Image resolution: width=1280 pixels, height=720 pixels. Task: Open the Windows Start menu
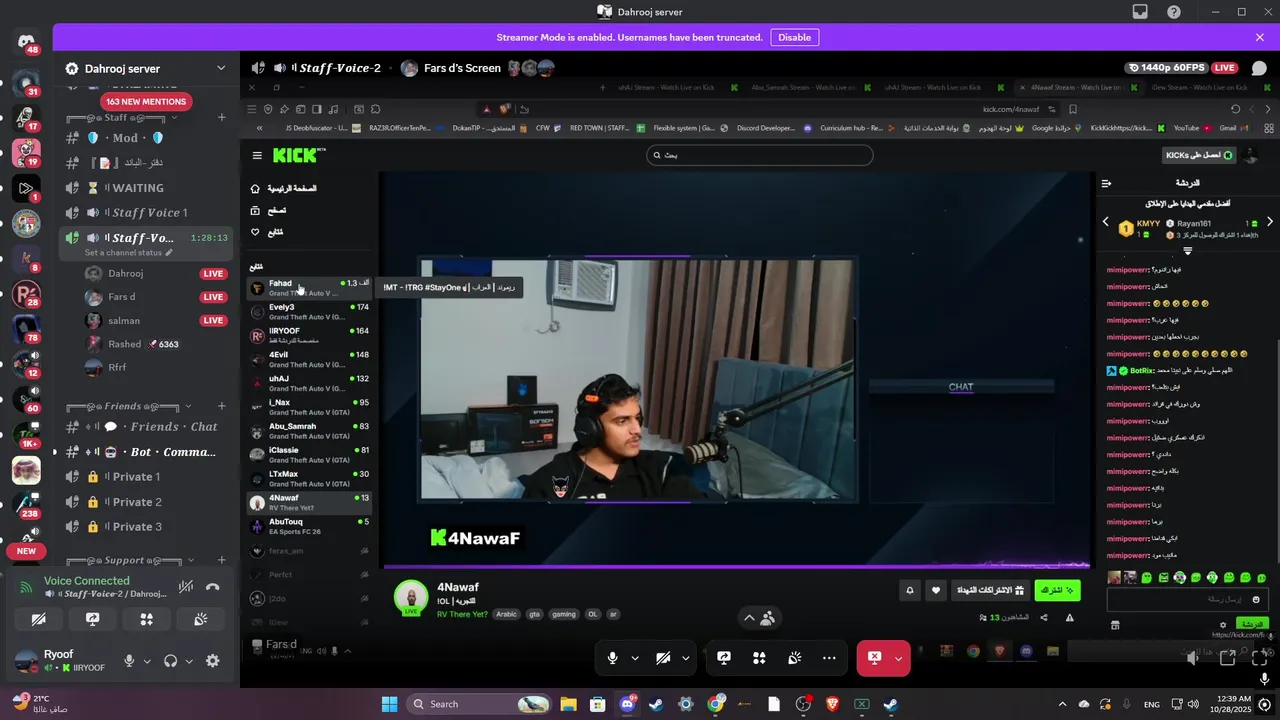[x=389, y=704]
